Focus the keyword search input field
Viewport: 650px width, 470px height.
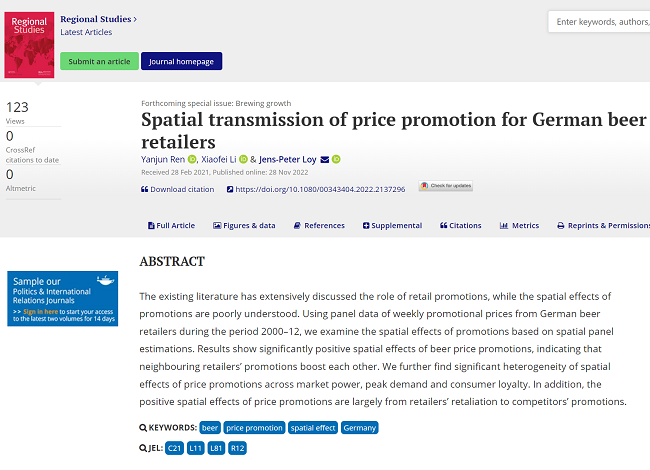point(600,21)
